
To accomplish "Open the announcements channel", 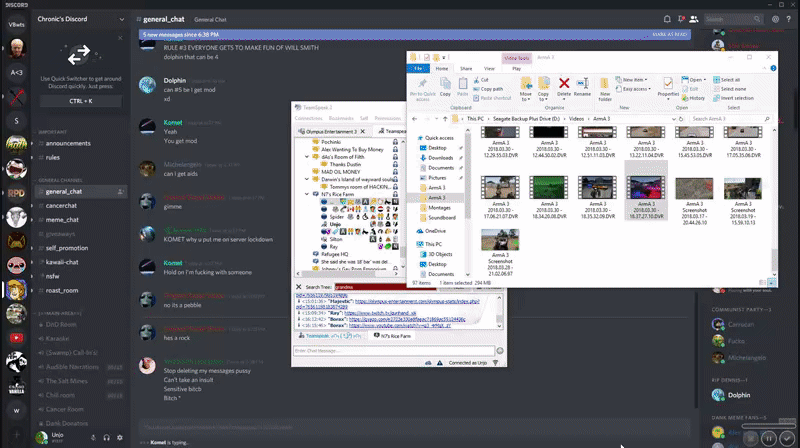I will click(x=68, y=143).
